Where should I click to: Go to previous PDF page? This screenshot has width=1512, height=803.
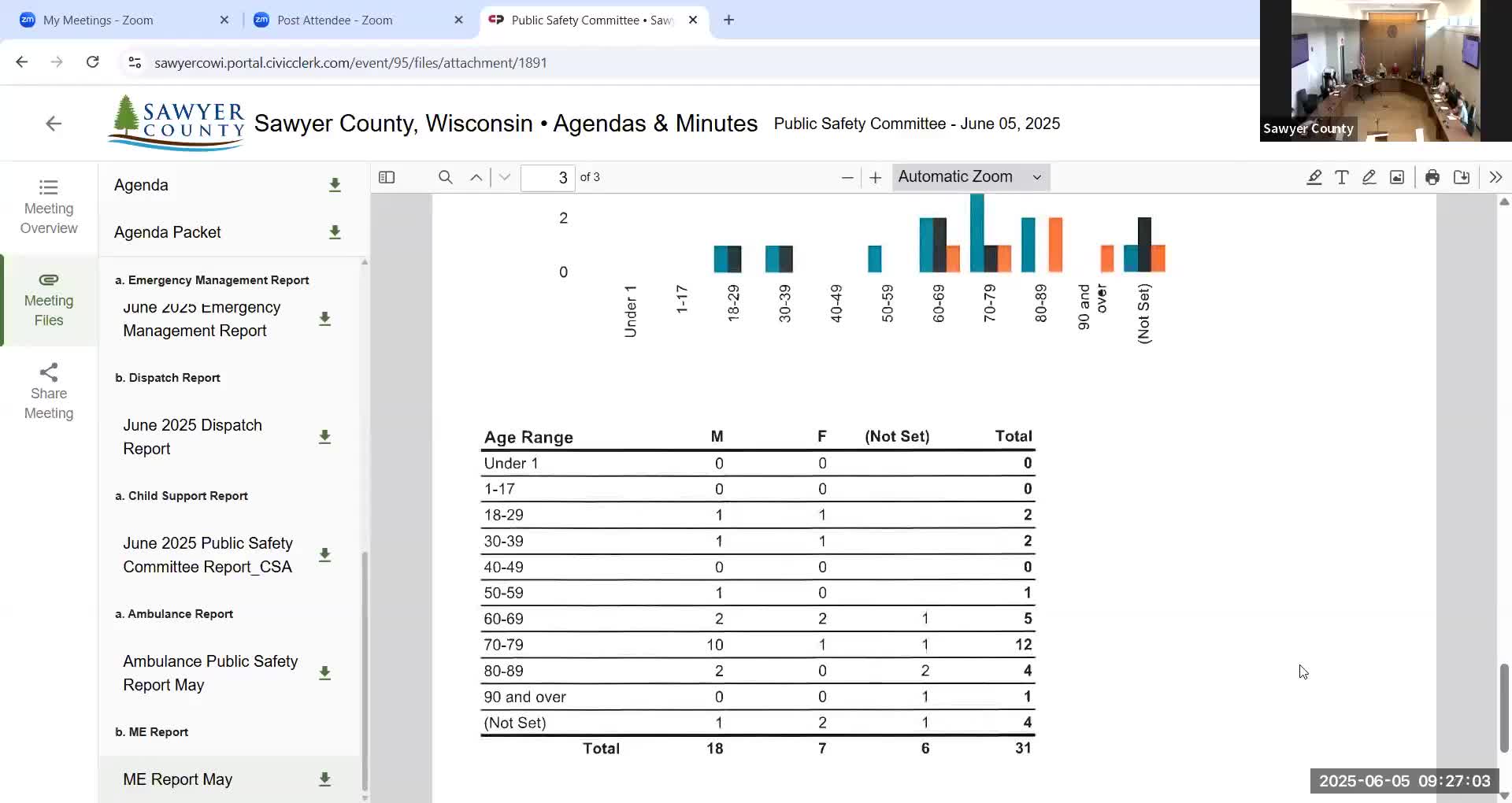pyautogui.click(x=476, y=177)
